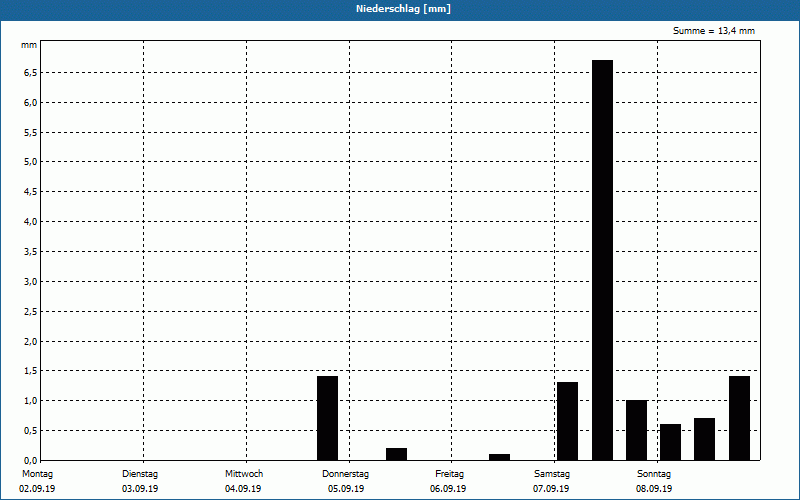
Task: Click the 0,5 y-axis value
Action: click(31, 431)
